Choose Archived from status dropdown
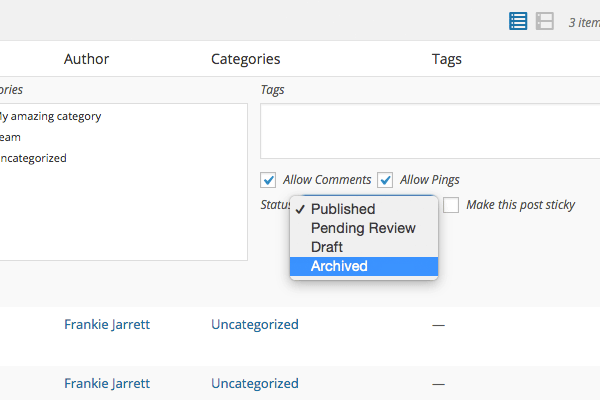600x400 pixels. tap(339, 266)
